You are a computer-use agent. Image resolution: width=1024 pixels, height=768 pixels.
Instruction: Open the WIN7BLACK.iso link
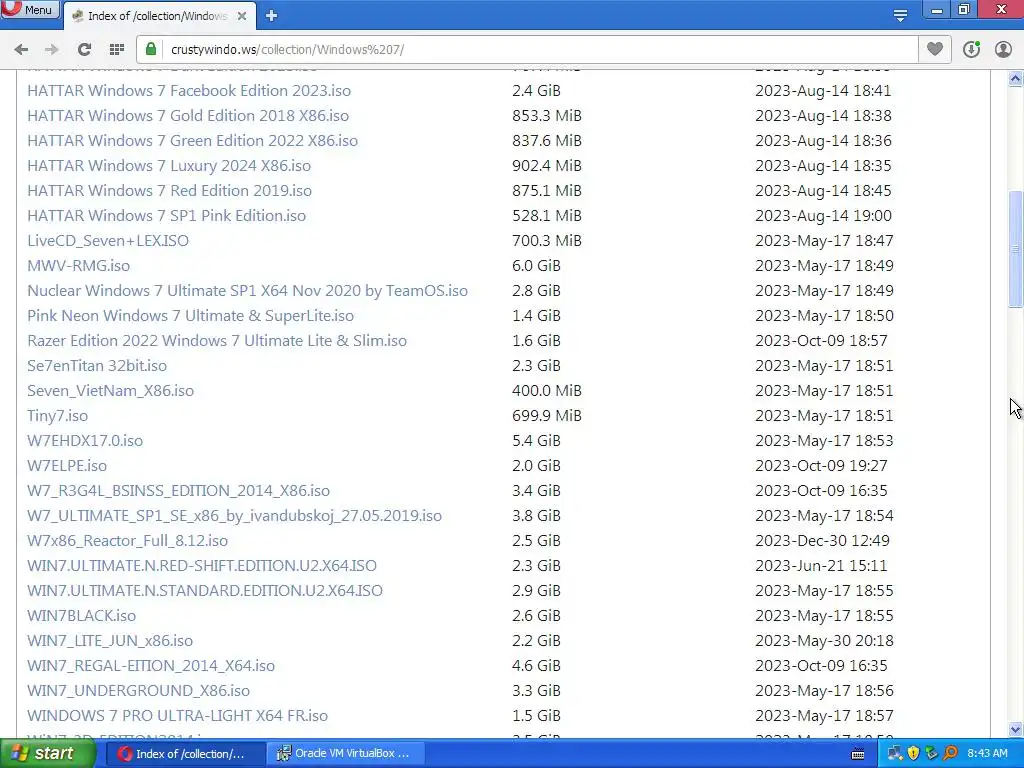click(82, 616)
